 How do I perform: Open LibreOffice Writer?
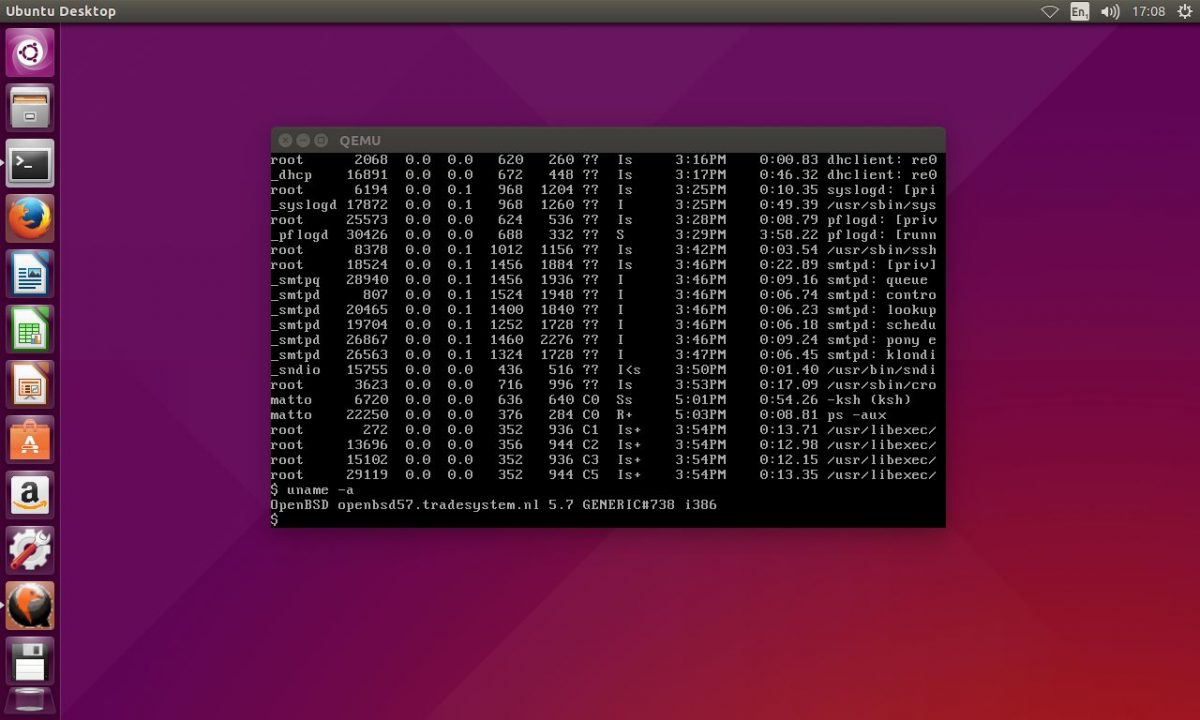(30, 273)
